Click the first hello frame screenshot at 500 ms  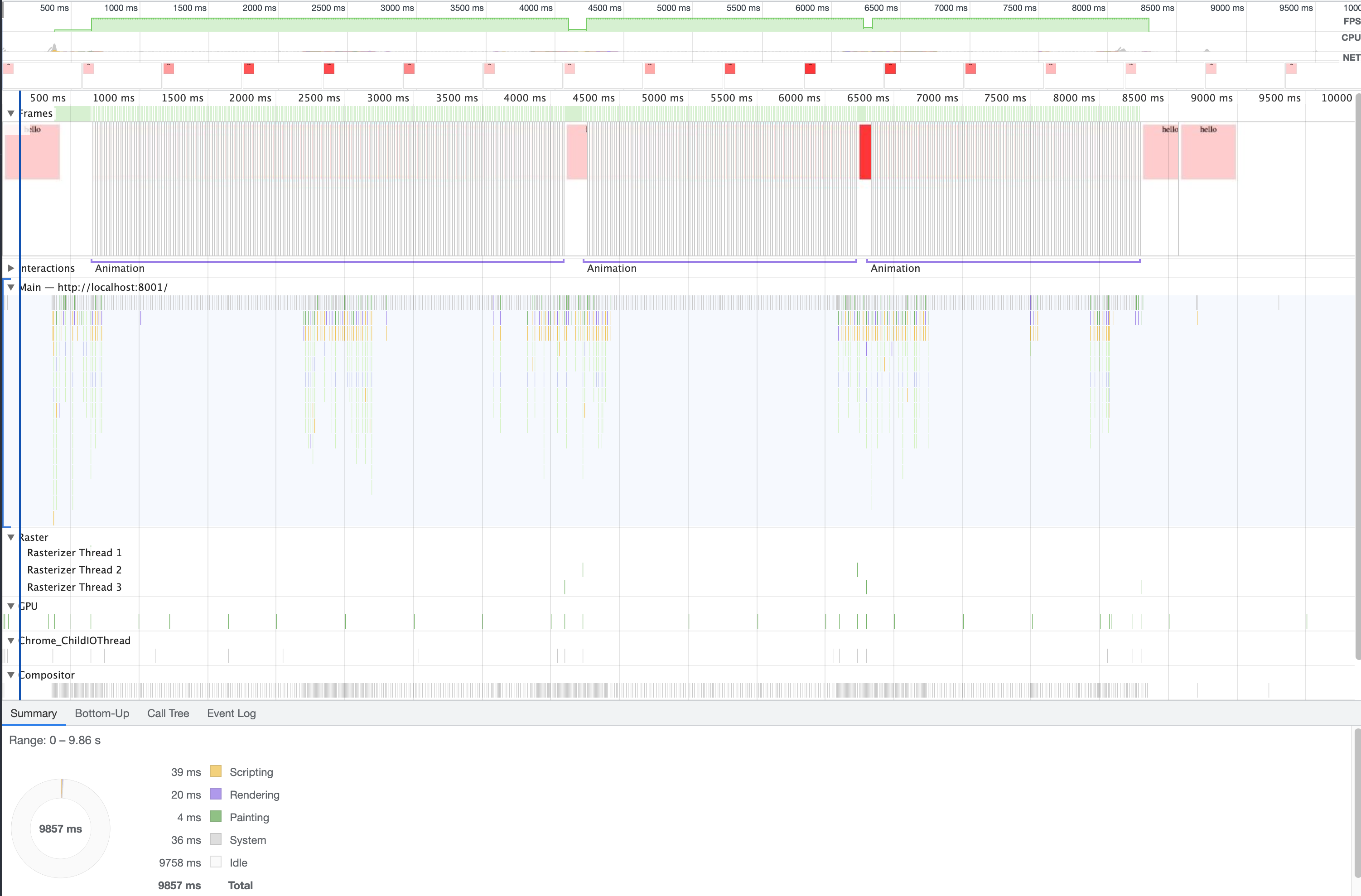(x=33, y=152)
